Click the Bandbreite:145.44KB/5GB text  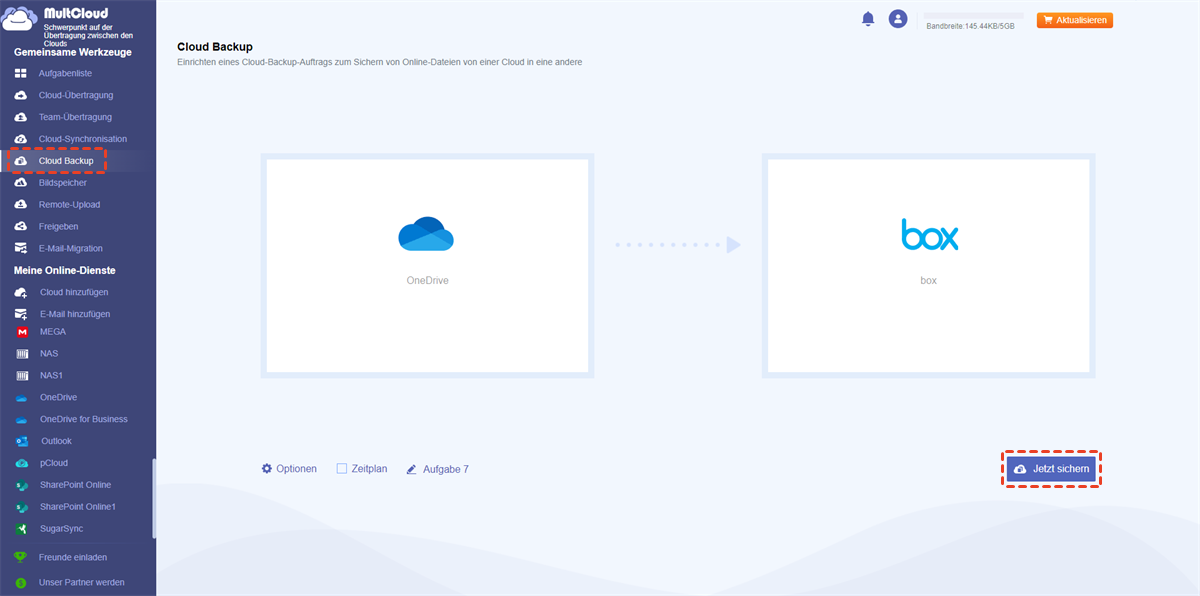coord(970,27)
